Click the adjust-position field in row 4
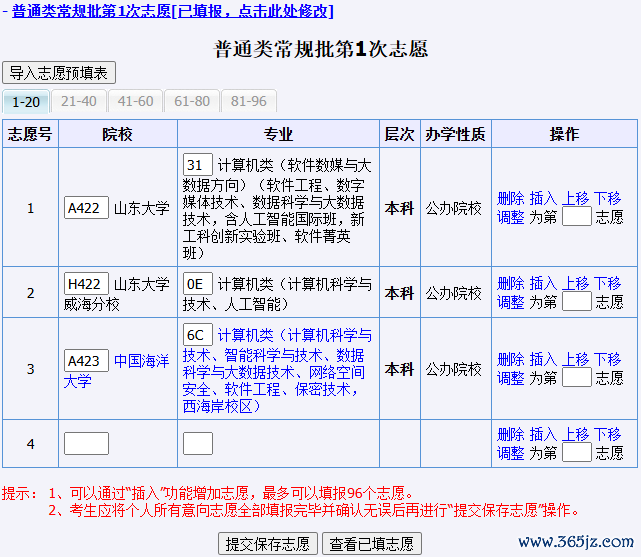Image resolution: width=641 pixels, height=557 pixels. coord(577,452)
